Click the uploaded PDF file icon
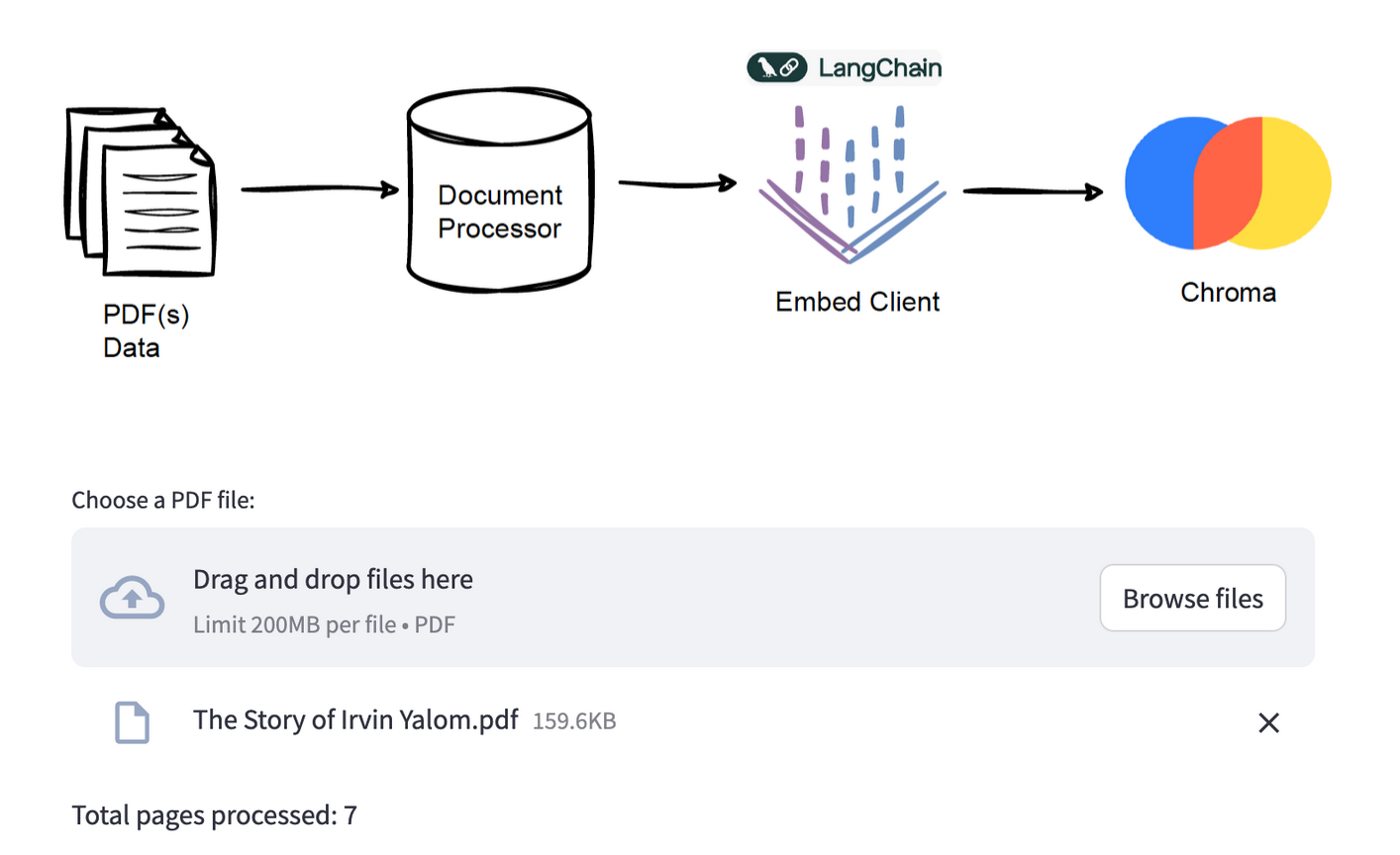This screenshot has width=1400, height=855. pos(132,722)
